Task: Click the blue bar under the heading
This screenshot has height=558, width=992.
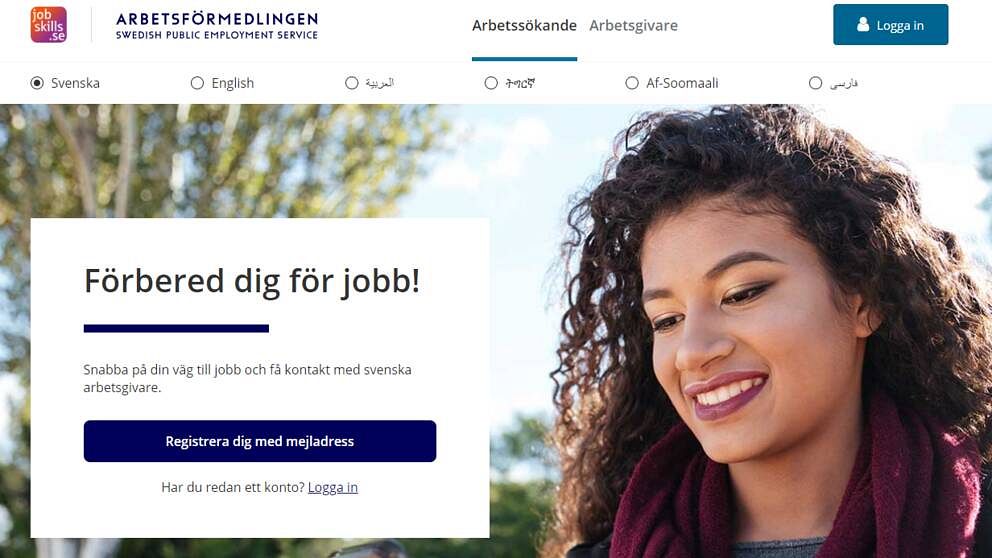Action: tap(176, 328)
